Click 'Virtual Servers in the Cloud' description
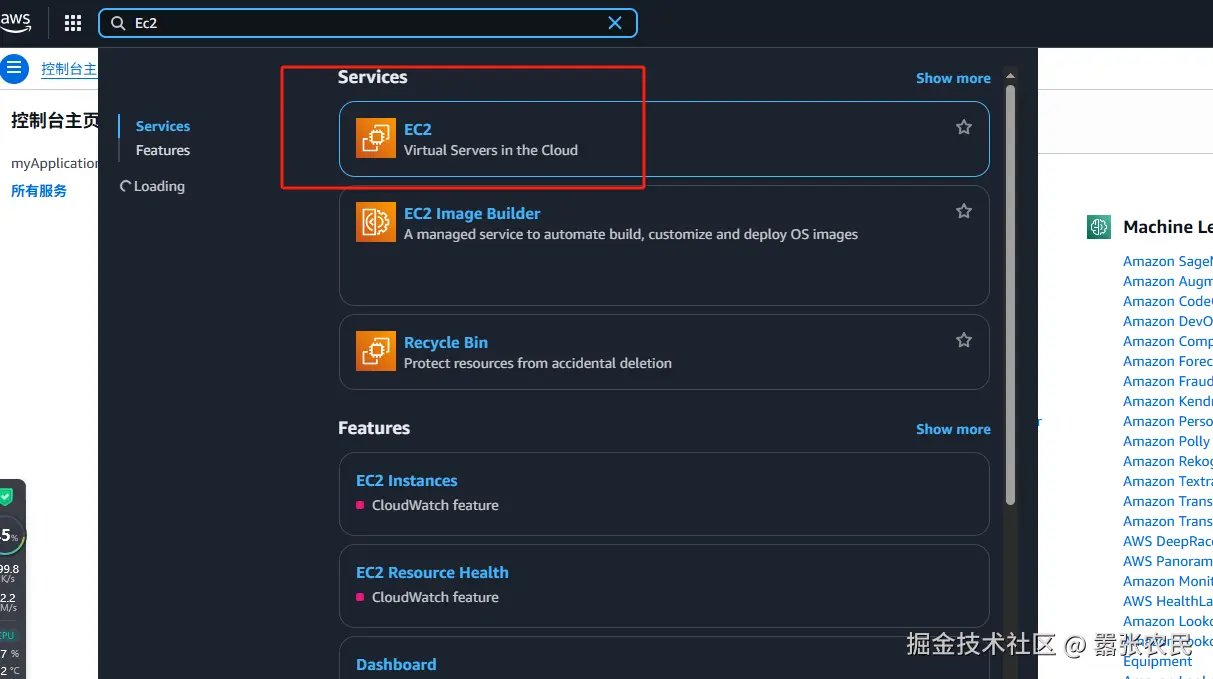The image size is (1213, 679). point(491,150)
